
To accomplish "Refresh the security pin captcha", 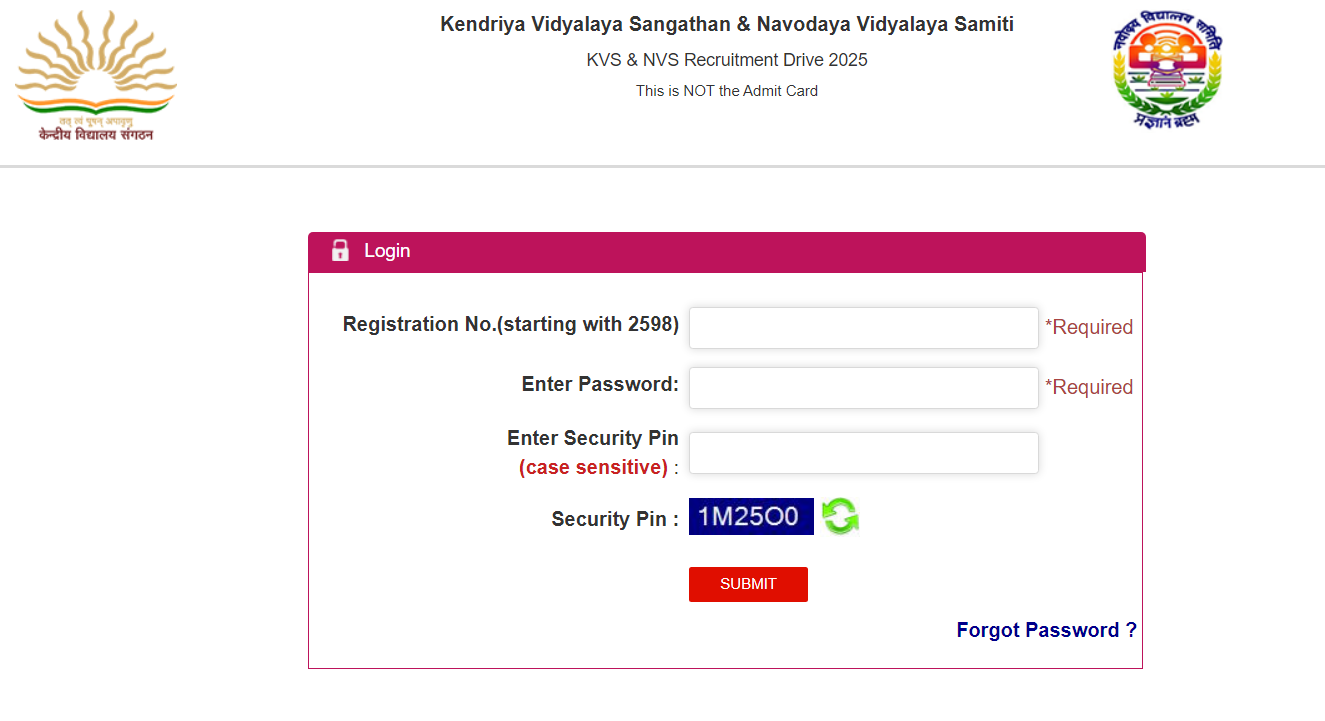I will tap(840, 517).
